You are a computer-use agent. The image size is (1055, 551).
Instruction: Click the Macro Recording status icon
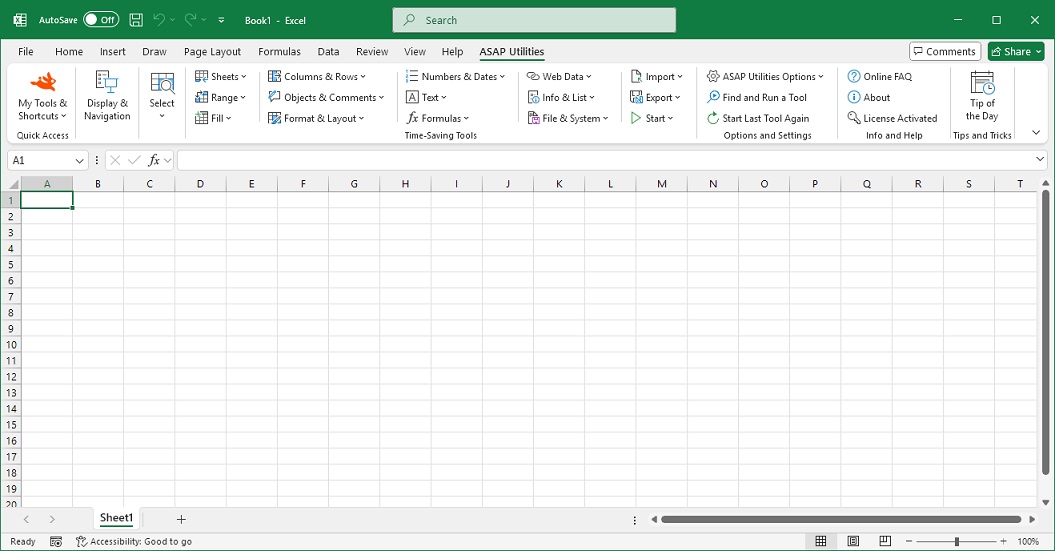(x=57, y=542)
